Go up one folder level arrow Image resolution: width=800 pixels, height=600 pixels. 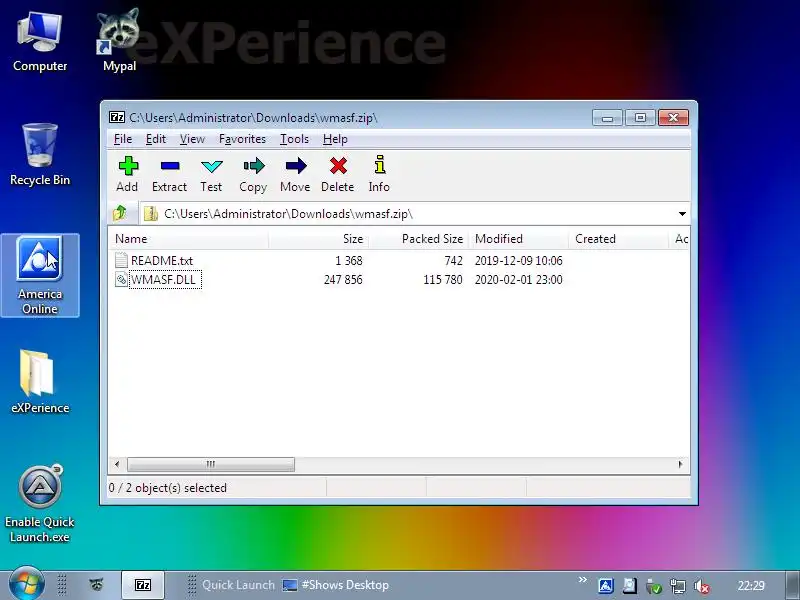pos(120,213)
